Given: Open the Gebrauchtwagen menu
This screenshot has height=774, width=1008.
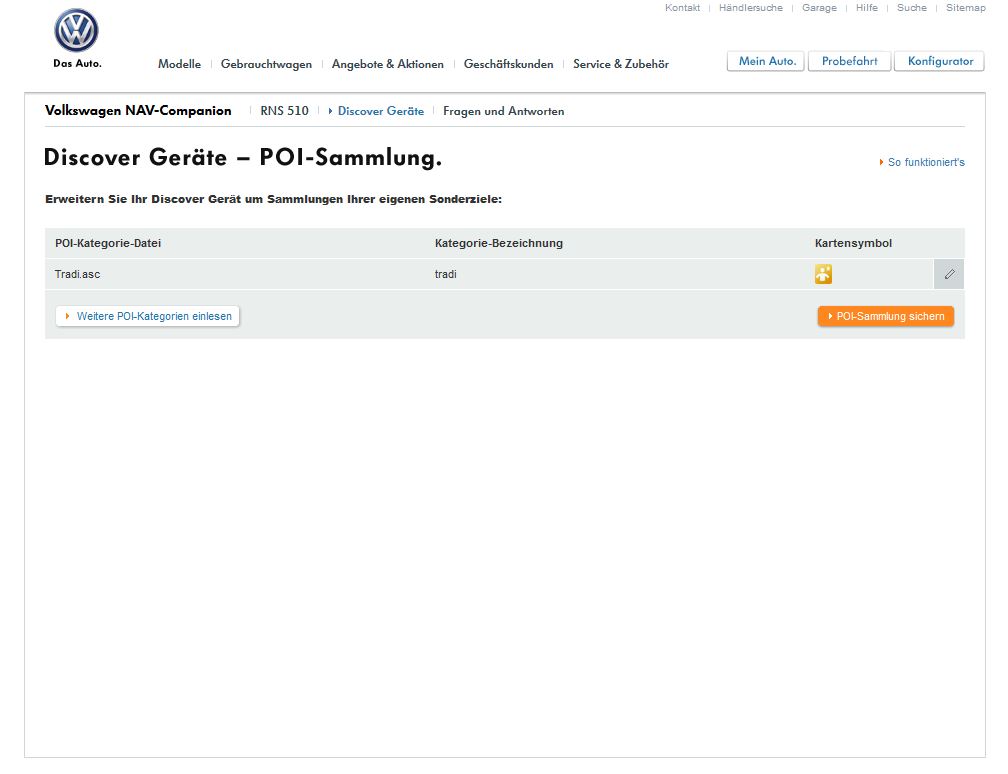Looking at the screenshot, I should (x=266, y=64).
